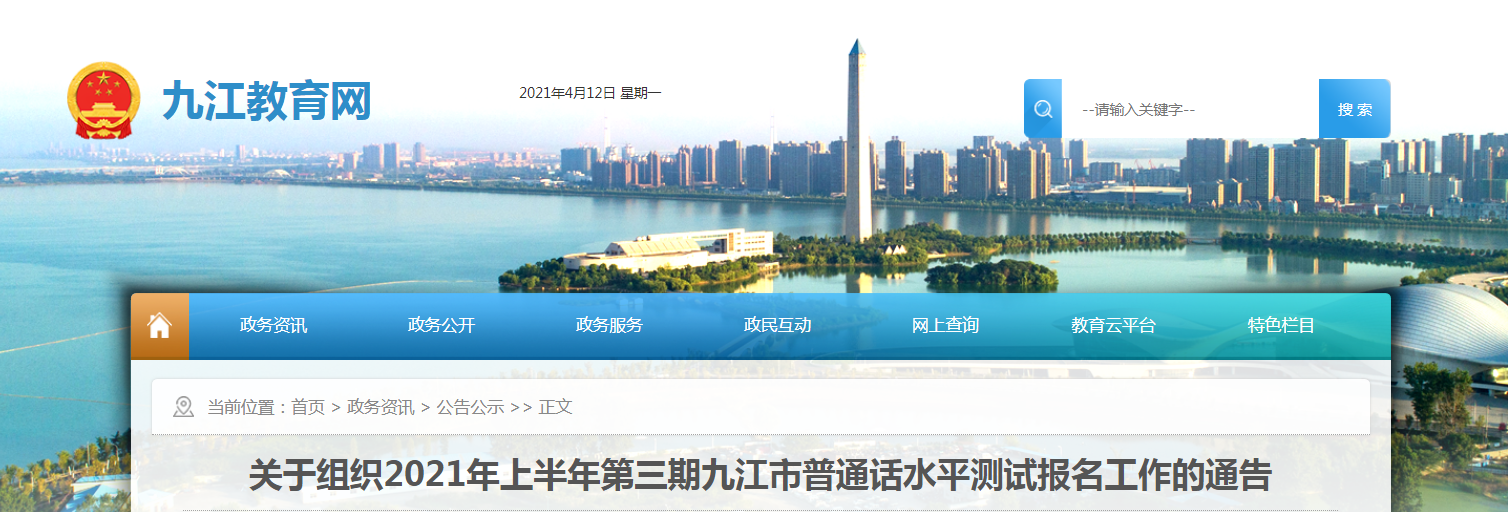1508x512 pixels.
Task: Open the 政民互动 navigation item
Action: (777, 326)
